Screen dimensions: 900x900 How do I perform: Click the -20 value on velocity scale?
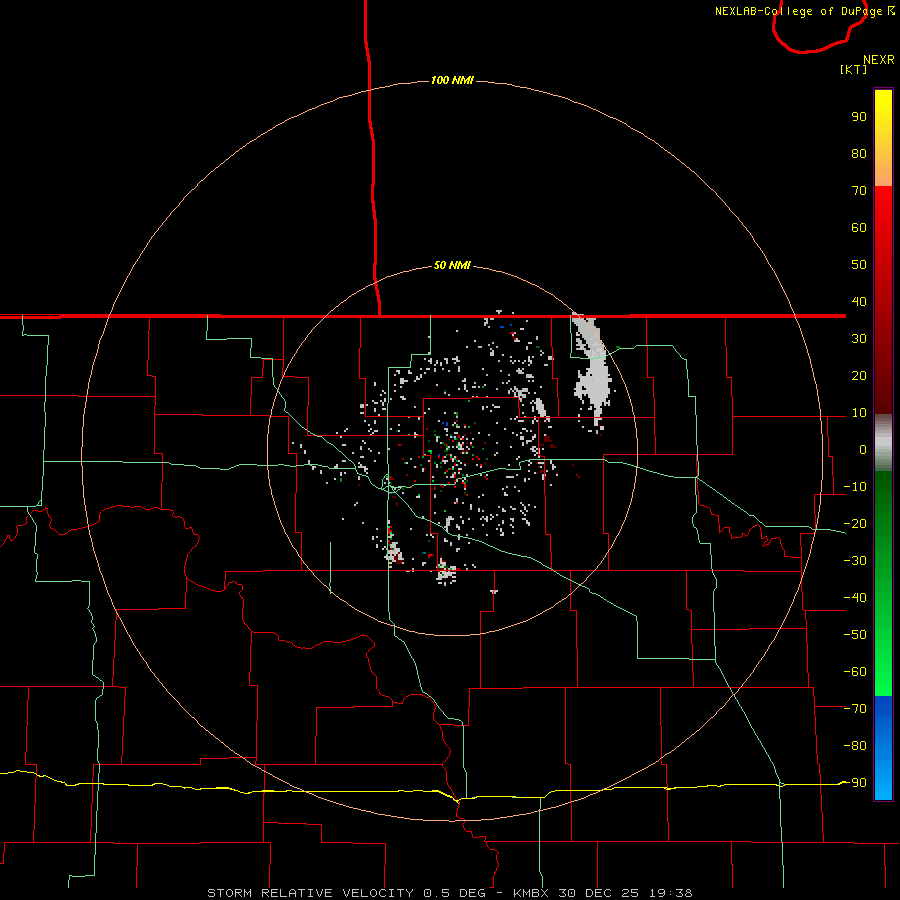[855, 523]
